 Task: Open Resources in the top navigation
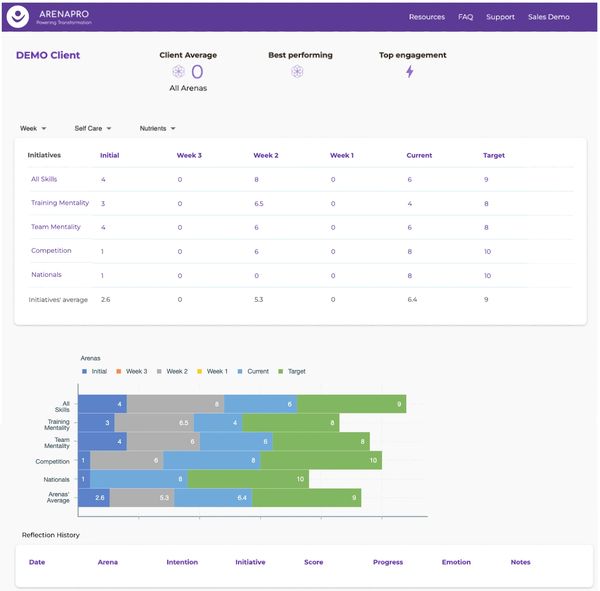point(427,17)
